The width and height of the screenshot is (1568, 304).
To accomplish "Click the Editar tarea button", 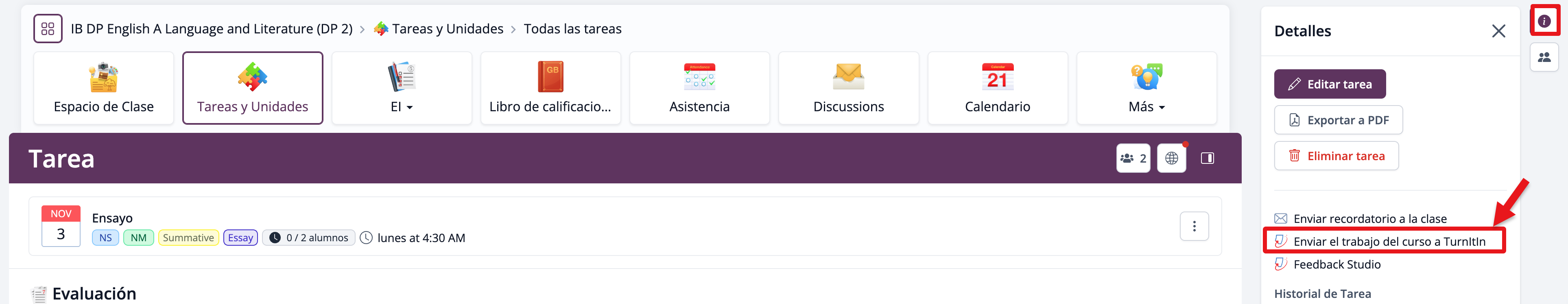I will 1330,84.
